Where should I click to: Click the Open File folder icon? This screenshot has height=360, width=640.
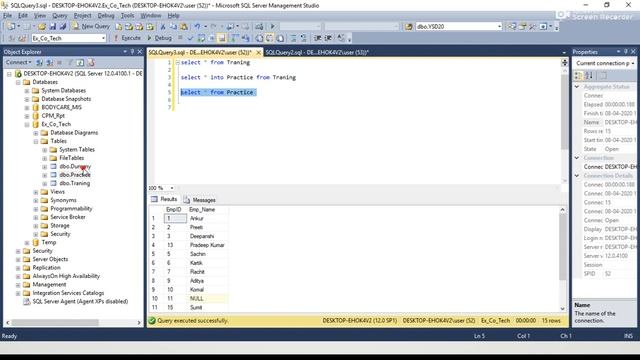coord(42,27)
